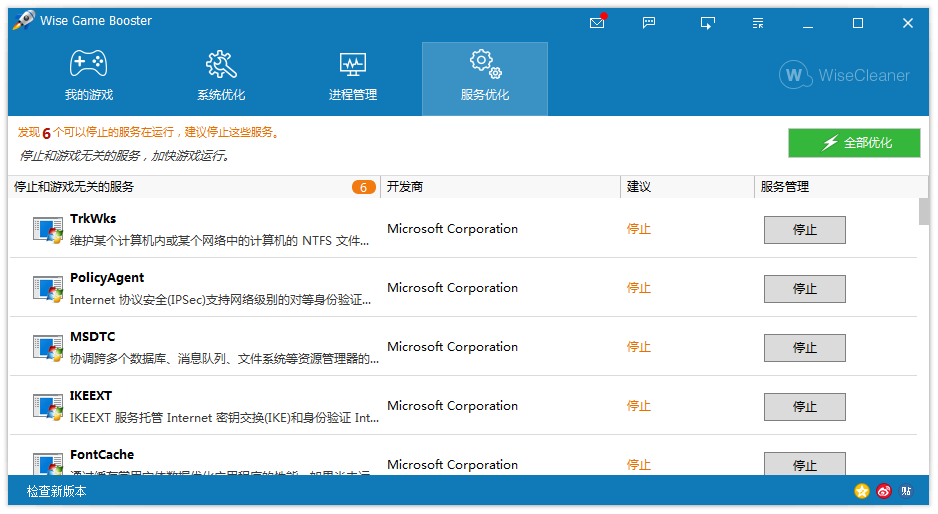Open the menu list icon in title bar

coord(758,23)
